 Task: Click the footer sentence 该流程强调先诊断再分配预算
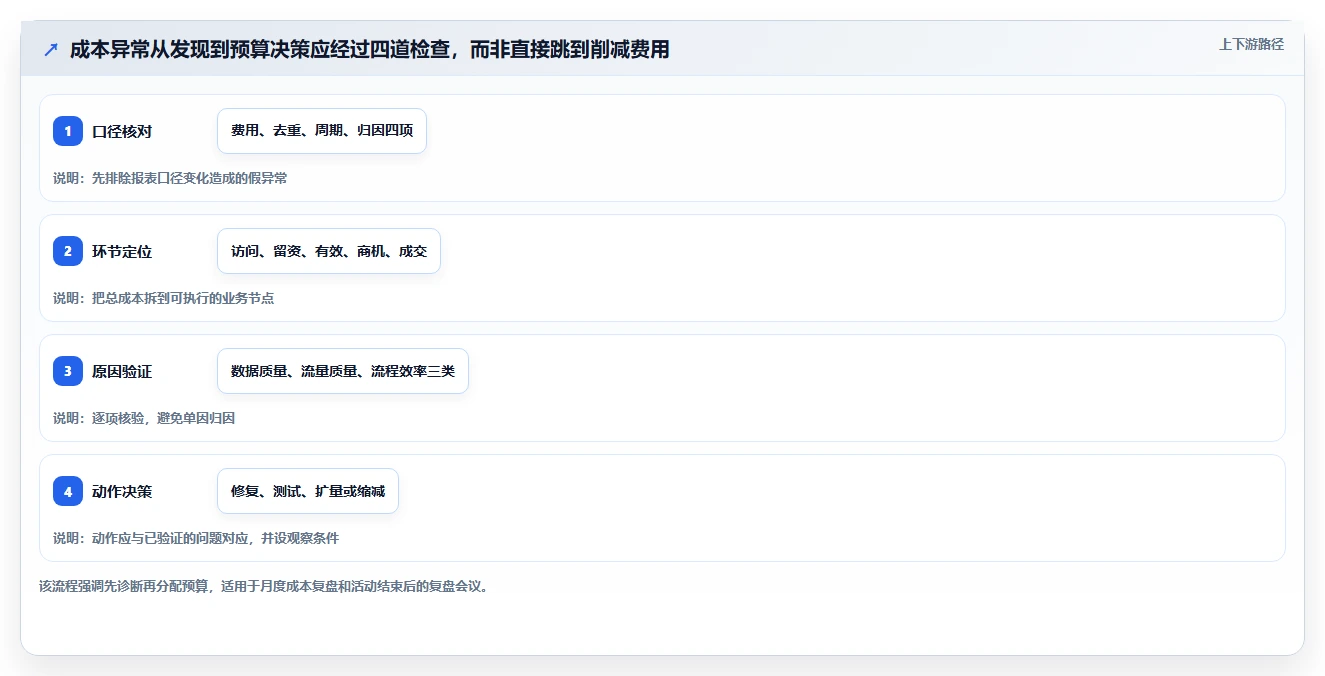(125, 586)
